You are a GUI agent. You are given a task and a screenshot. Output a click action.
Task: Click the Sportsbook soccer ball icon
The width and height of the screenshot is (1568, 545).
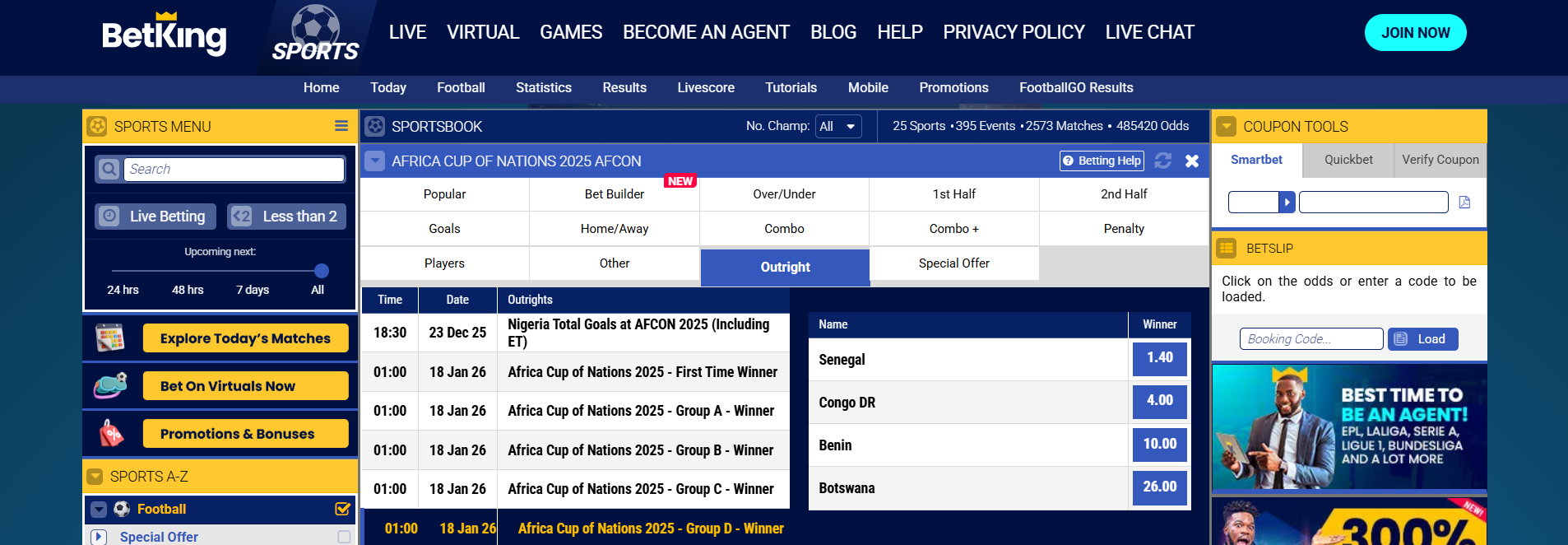pyautogui.click(x=375, y=126)
